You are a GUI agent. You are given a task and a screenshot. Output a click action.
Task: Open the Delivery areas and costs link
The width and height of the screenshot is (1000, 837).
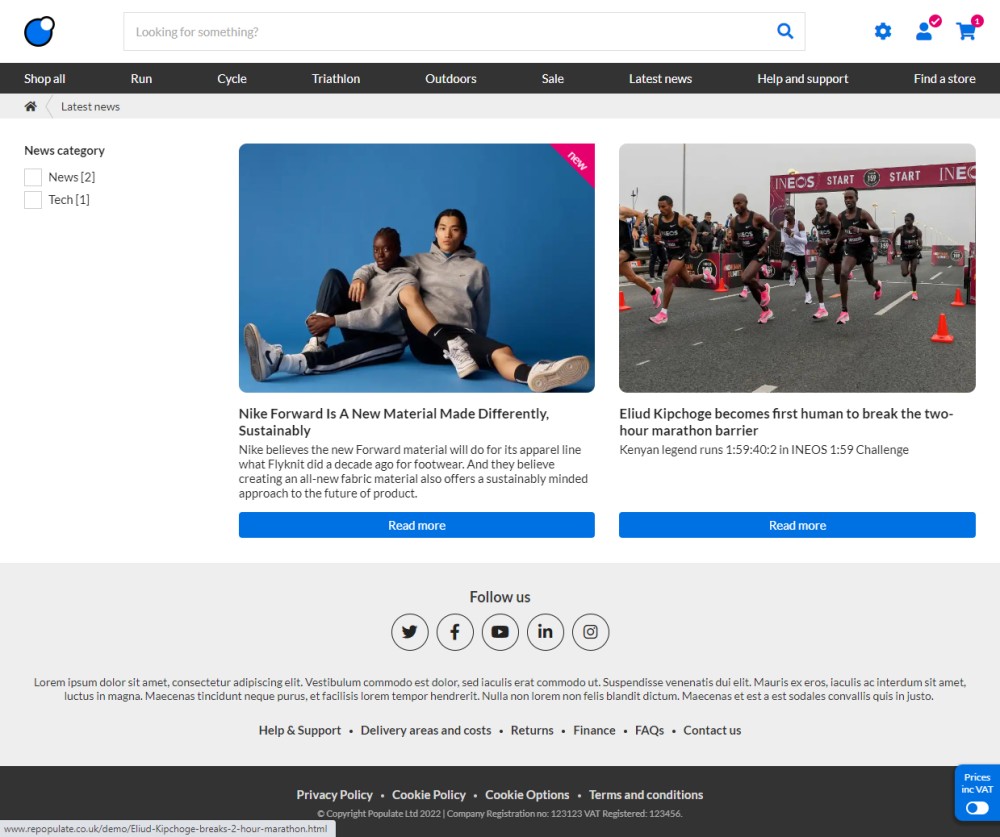pos(426,730)
